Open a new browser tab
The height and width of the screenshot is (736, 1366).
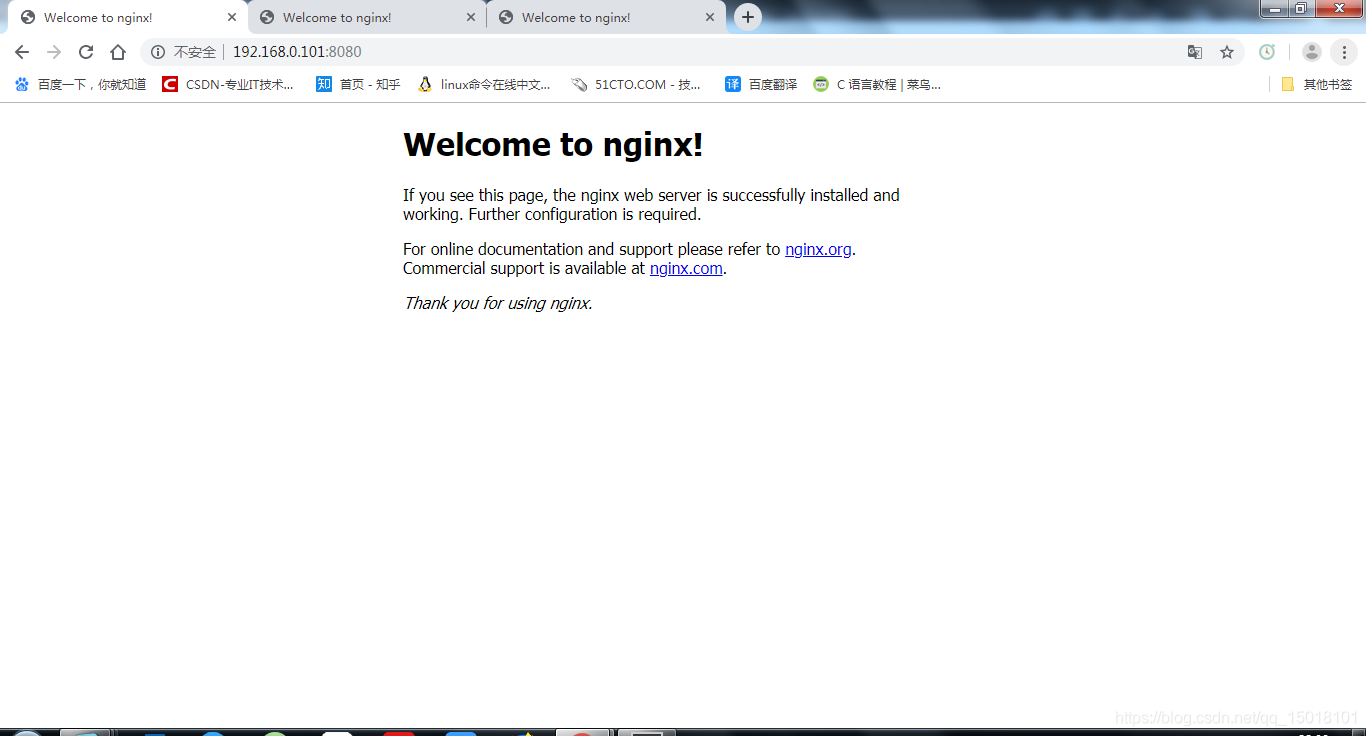pyautogui.click(x=747, y=17)
